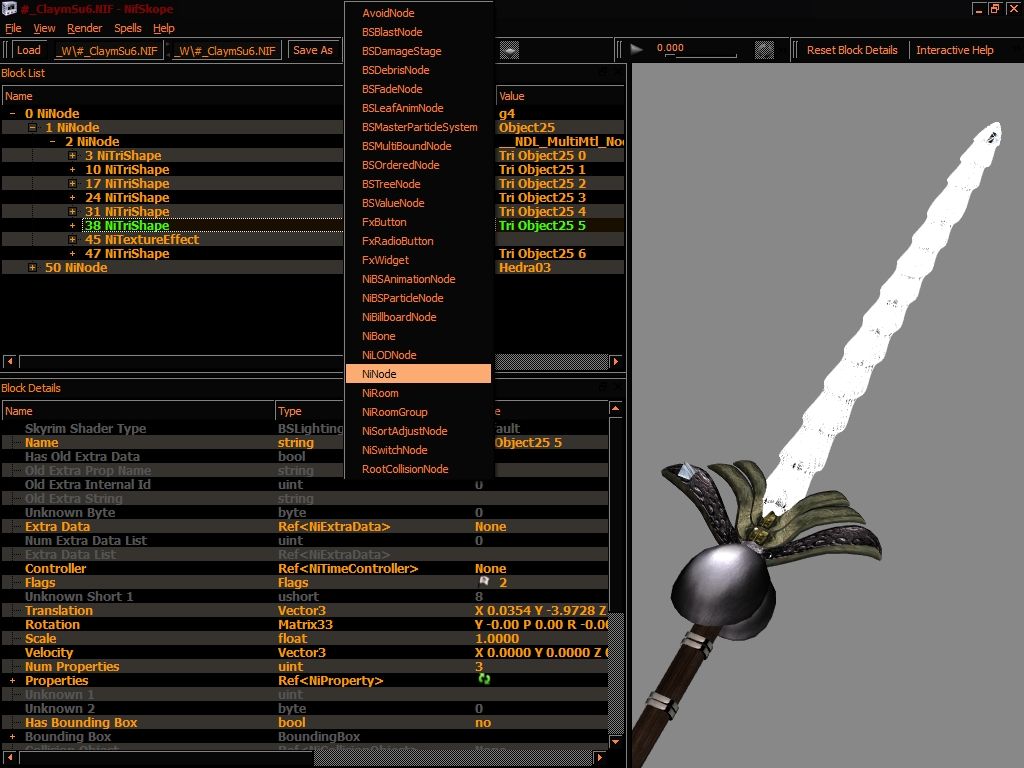Viewport: 1024px width, 768px height.
Task: Collapse the 1 NiNode branch
Action: [x=32, y=127]
